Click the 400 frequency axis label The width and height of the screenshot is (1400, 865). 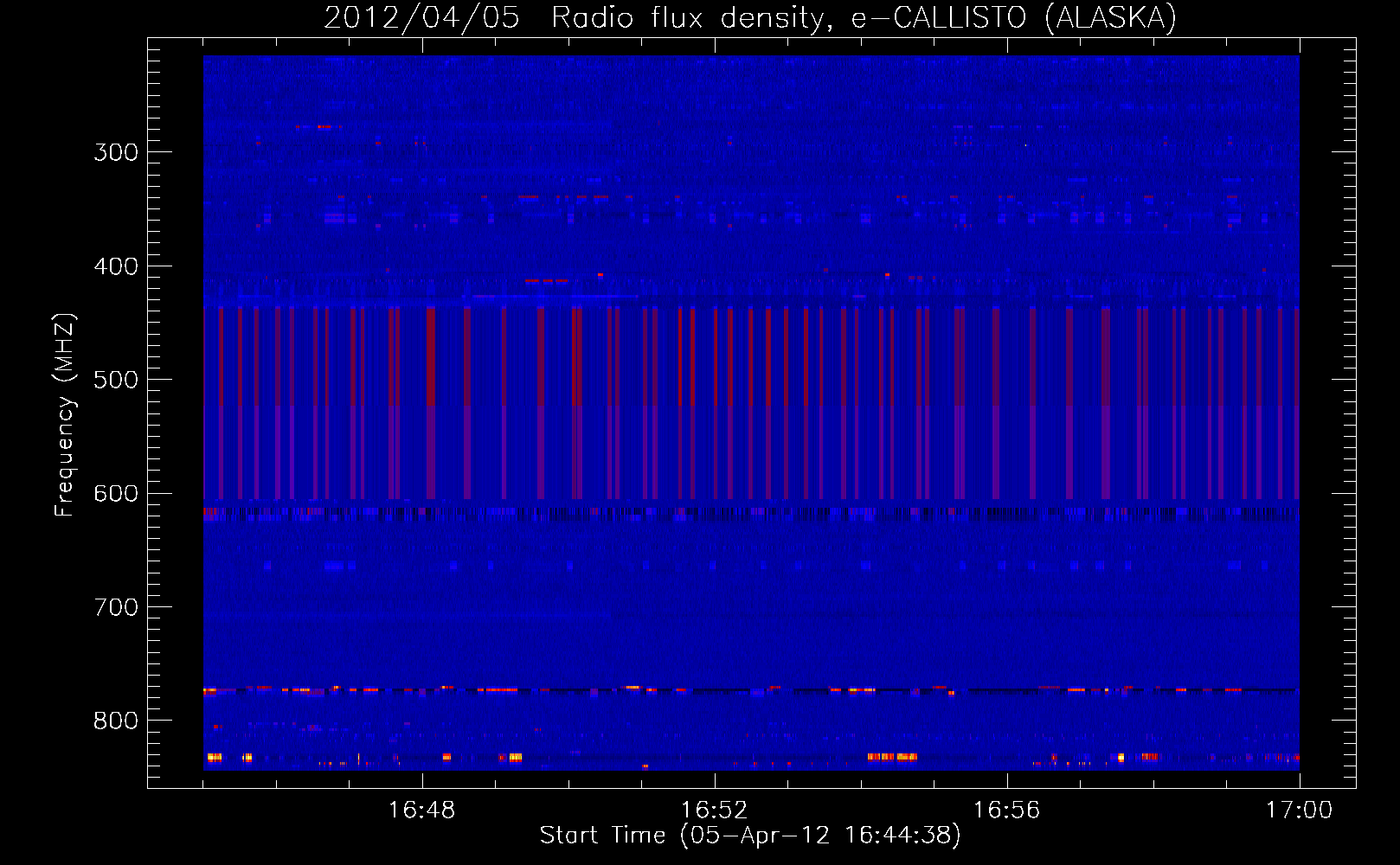point(116,266)
